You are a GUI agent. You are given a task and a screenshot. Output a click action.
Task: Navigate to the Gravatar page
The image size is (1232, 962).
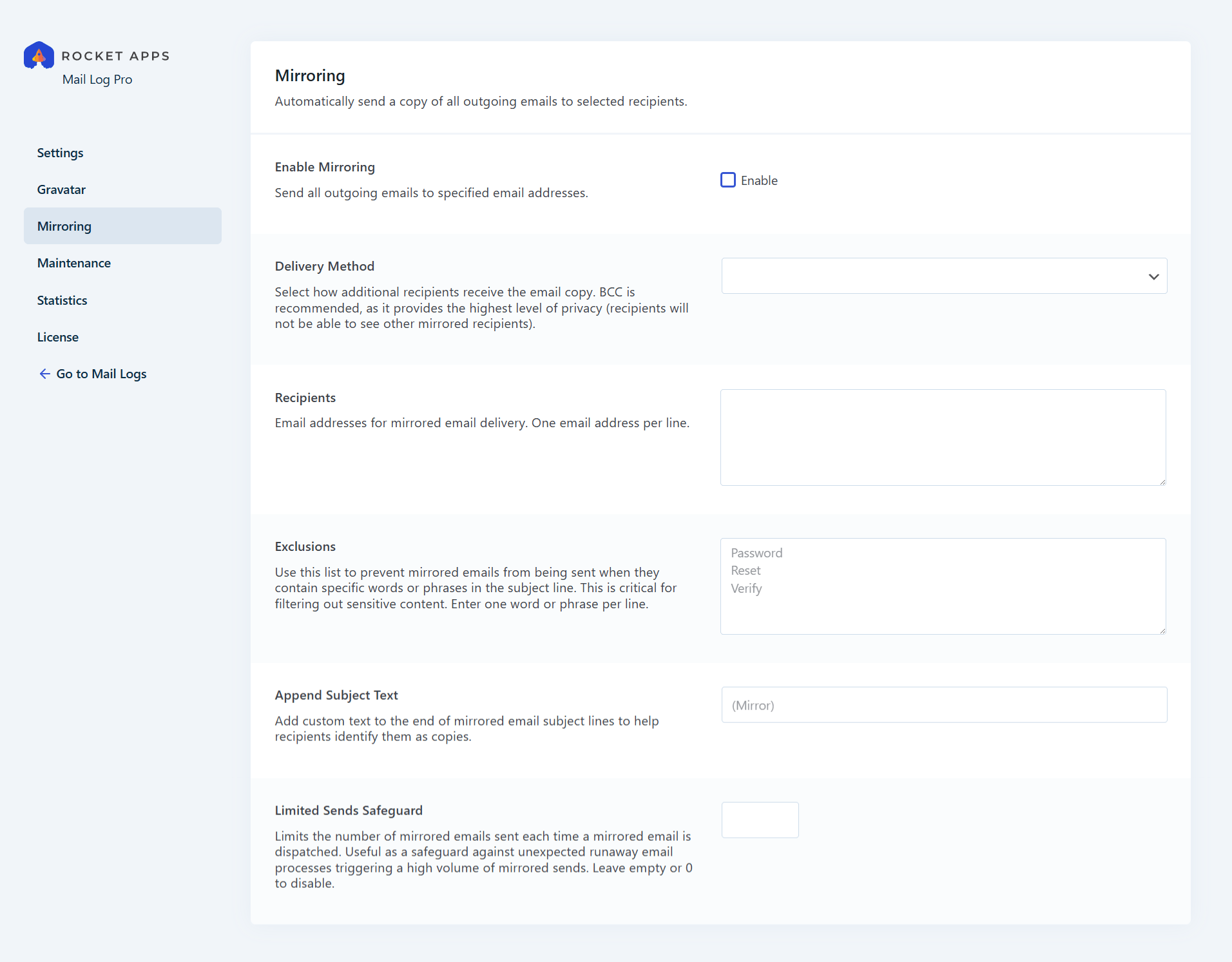click(61, 189)
